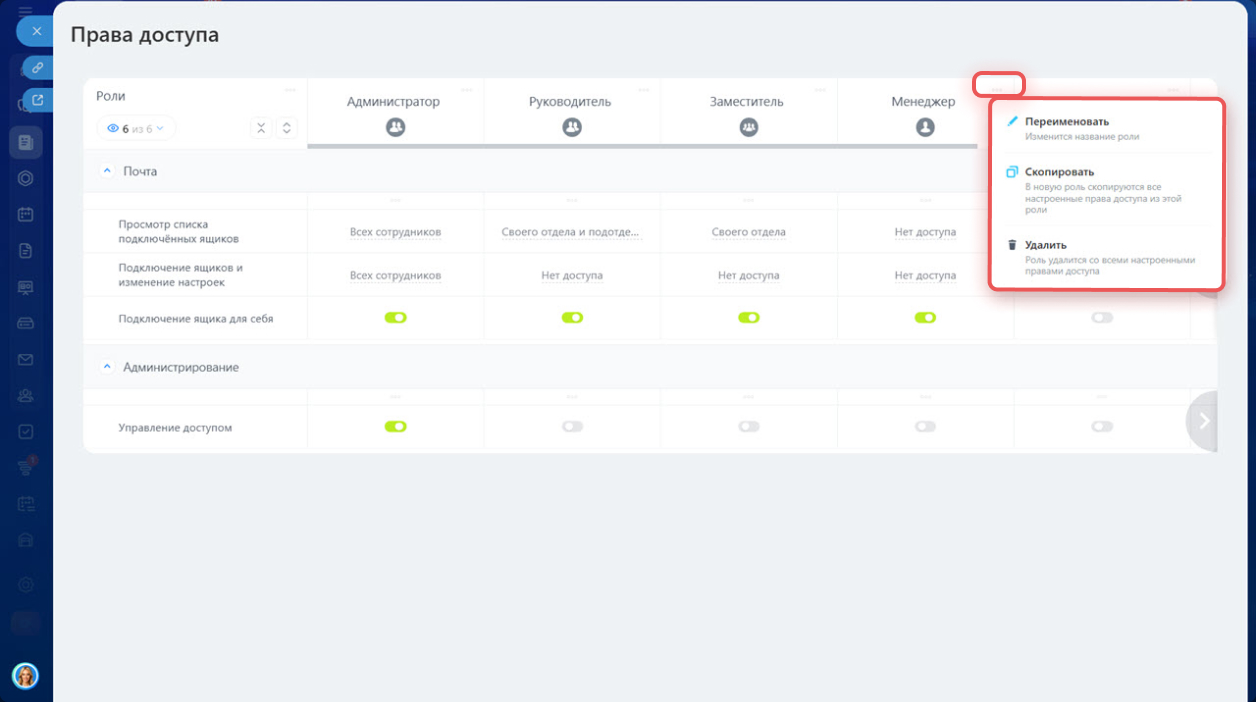Disable Подключение ящика для себя for Администратор
The width and height of the screenshot is (1256, 702).
(x=395, y=318)
